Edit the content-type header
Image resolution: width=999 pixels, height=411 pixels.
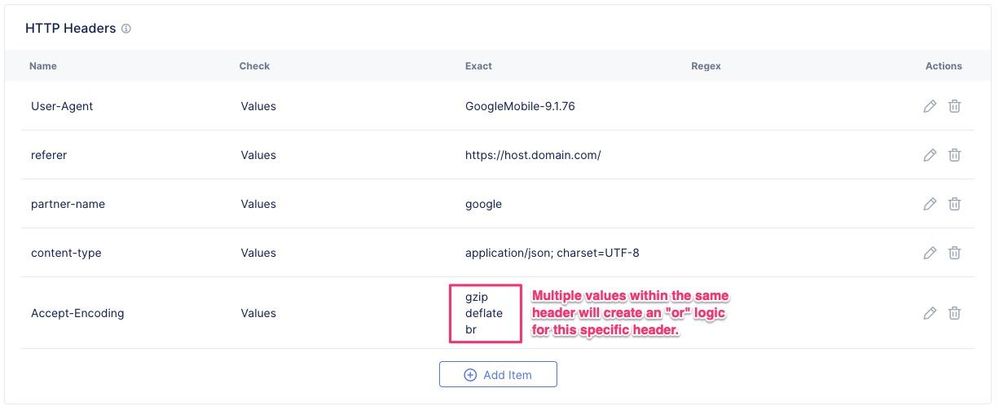tap(929, 253)
